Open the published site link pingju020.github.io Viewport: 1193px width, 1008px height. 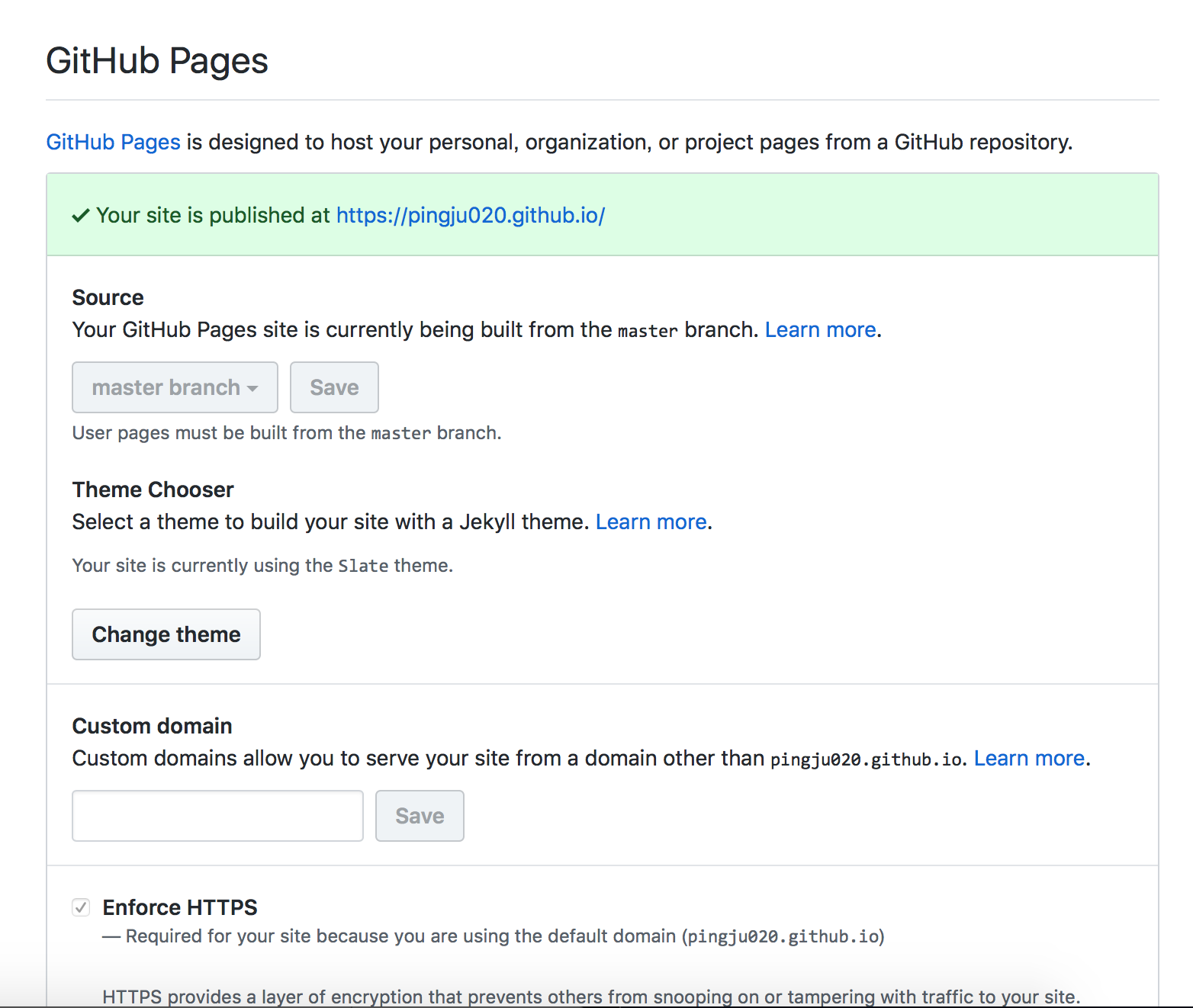(470, 216)
